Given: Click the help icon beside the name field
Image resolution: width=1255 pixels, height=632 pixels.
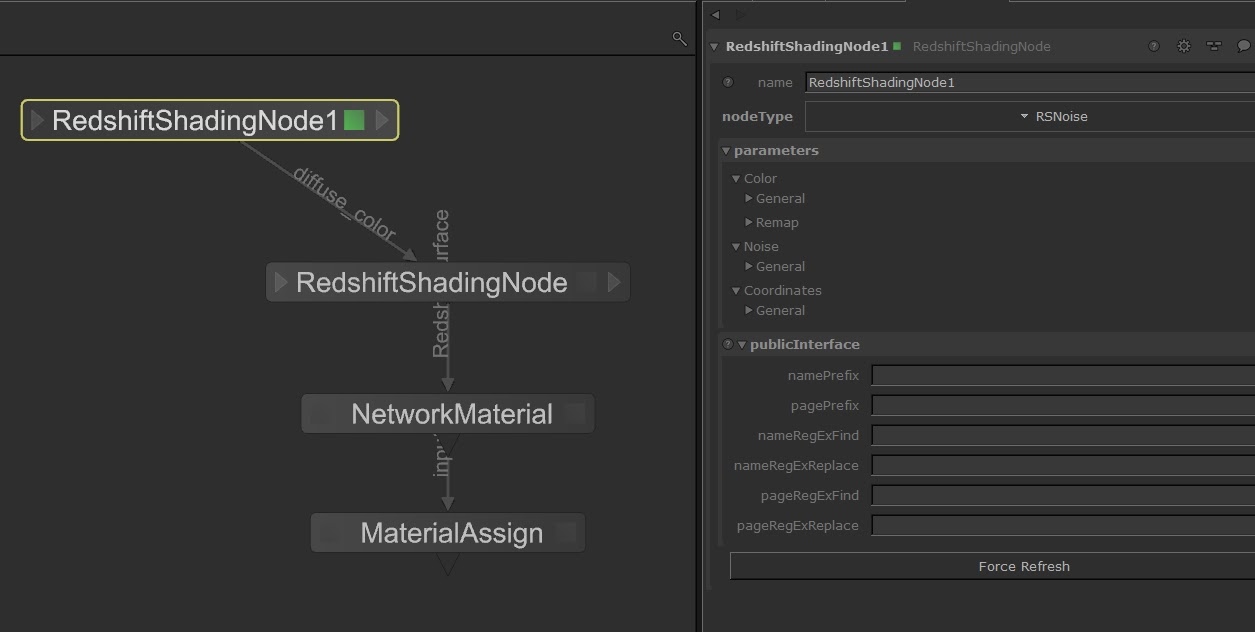Looking at the screenshot, I should [x=728, y=82].
